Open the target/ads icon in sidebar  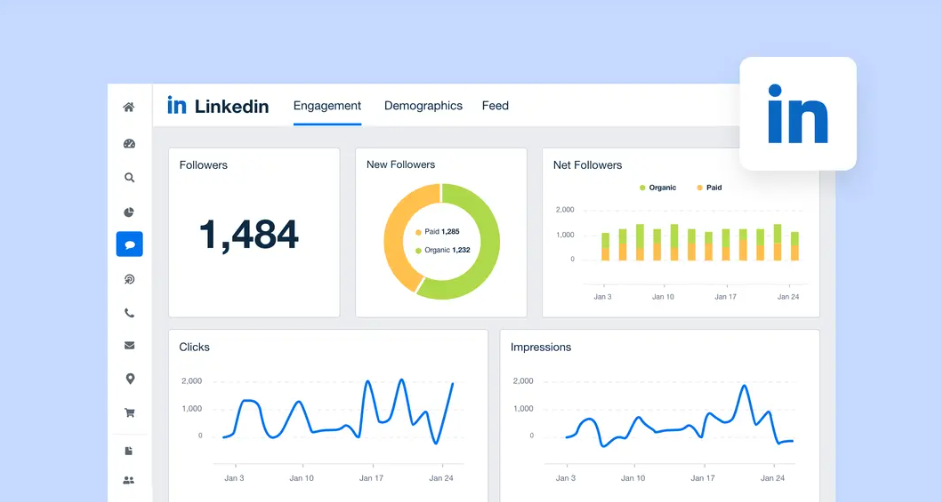(x=129, y=279)
